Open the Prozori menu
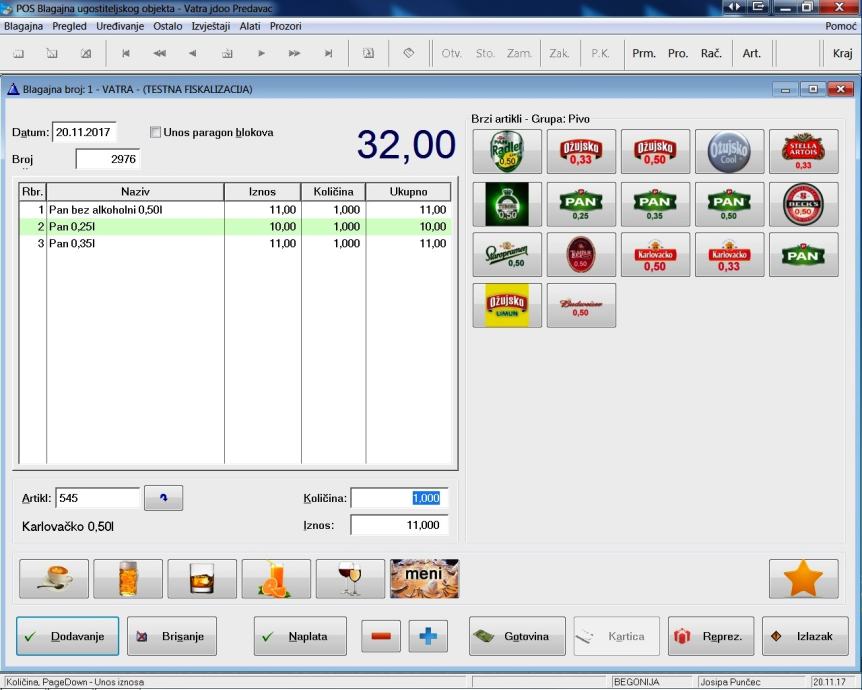 click(x=285, y=26)
